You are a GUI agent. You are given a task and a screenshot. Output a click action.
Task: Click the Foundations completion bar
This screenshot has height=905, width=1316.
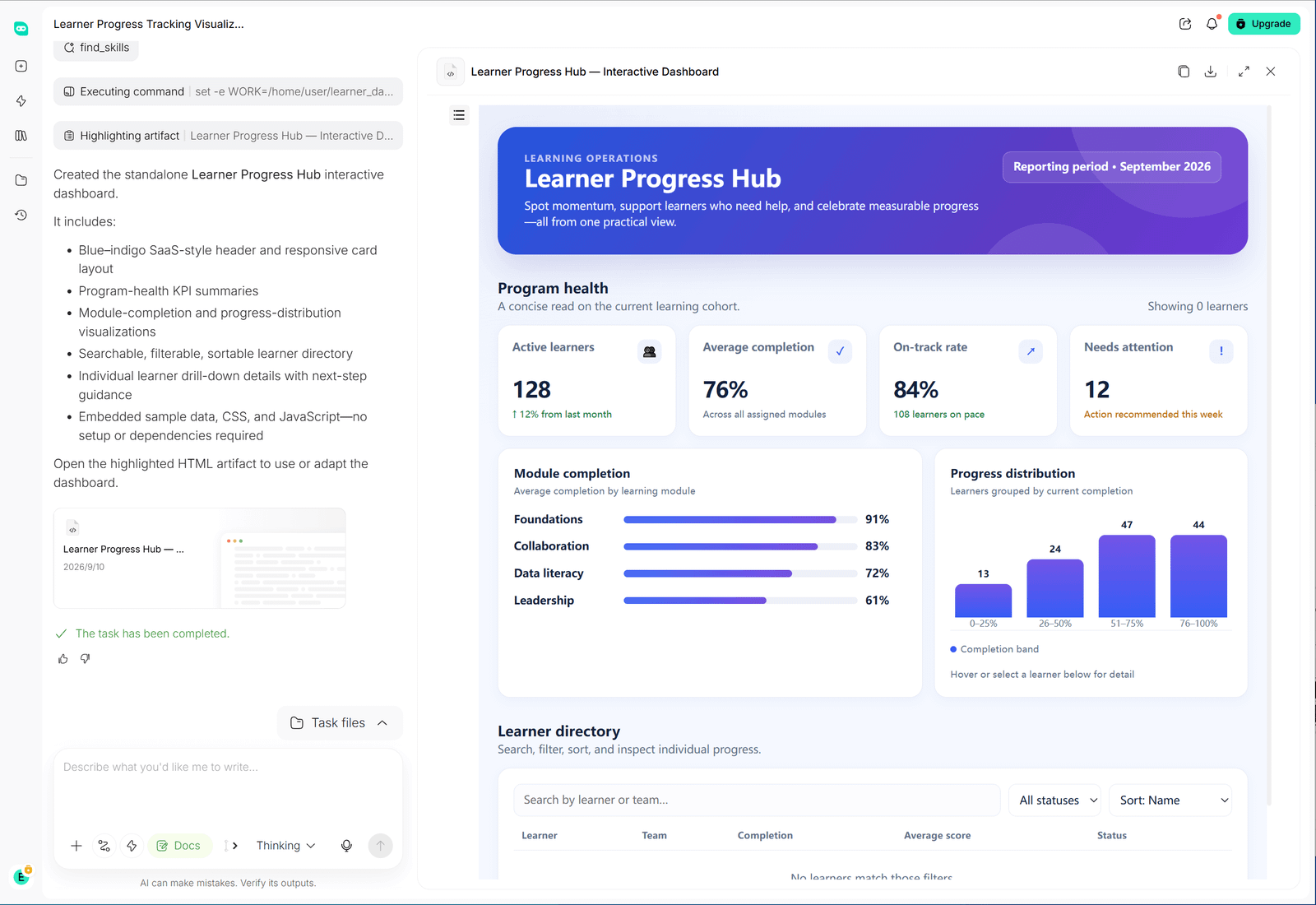pos(740,520)
